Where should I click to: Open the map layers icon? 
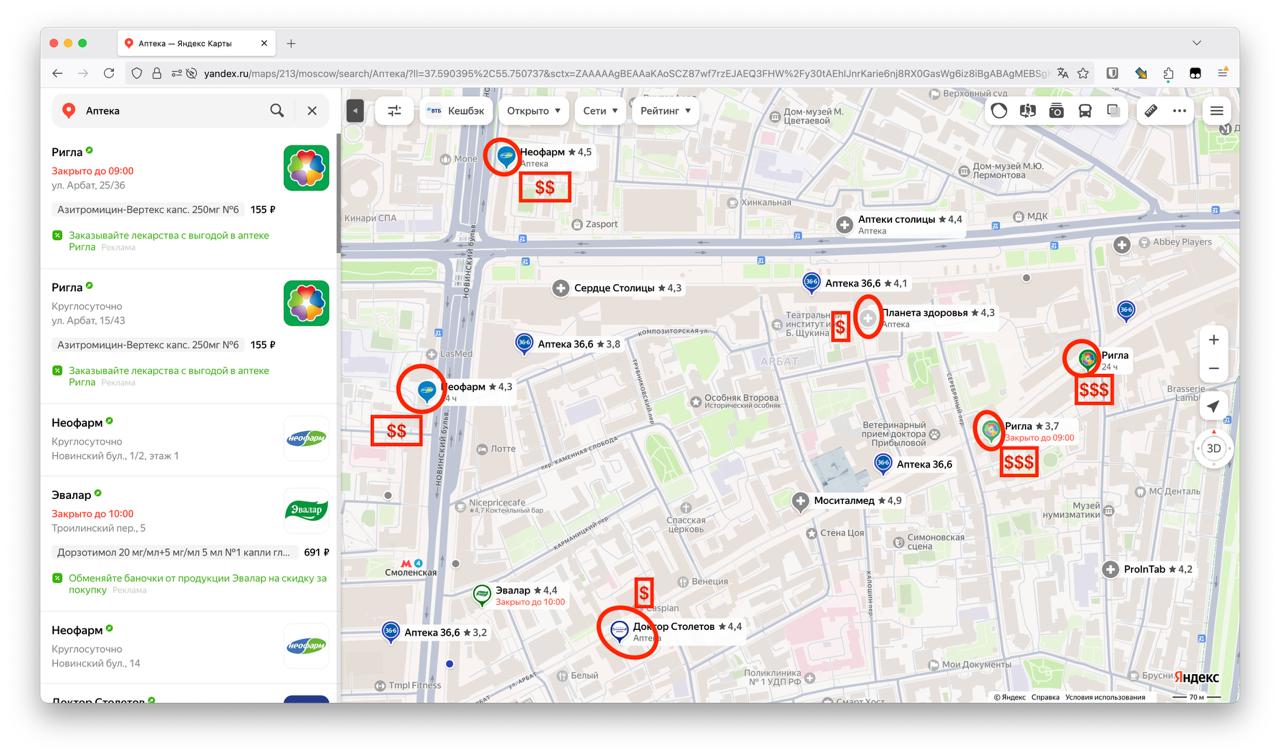click(x=1113, y=111)
